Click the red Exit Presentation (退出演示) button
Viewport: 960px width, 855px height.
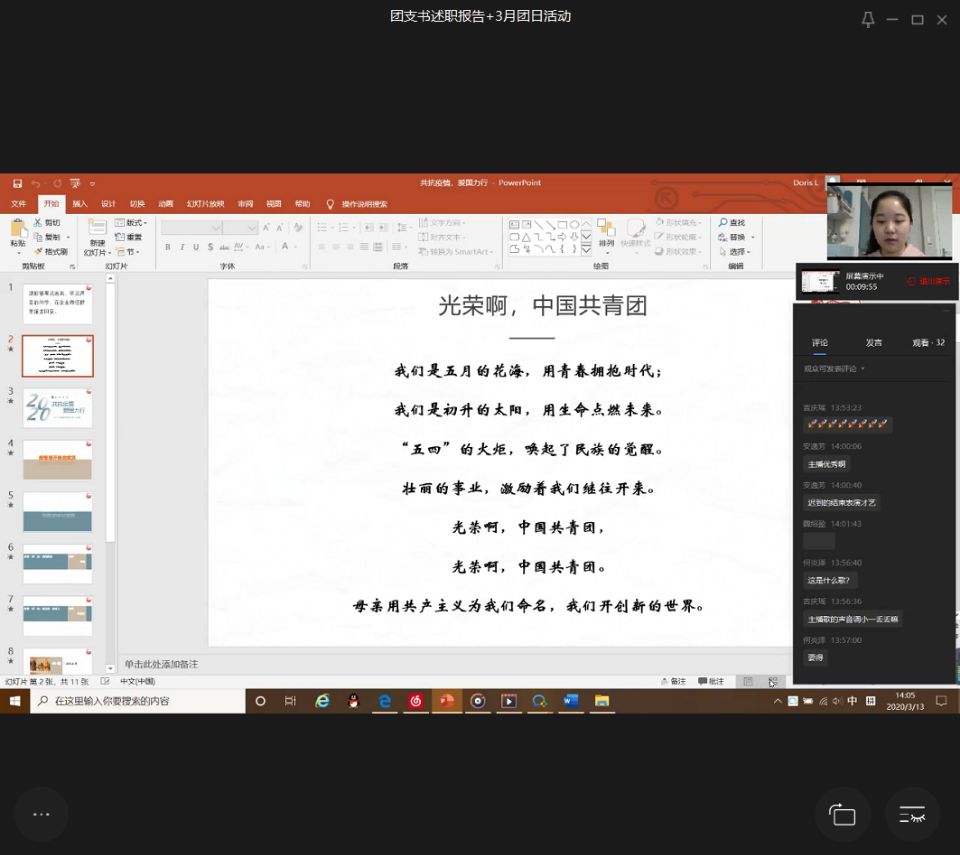[927, 281]
